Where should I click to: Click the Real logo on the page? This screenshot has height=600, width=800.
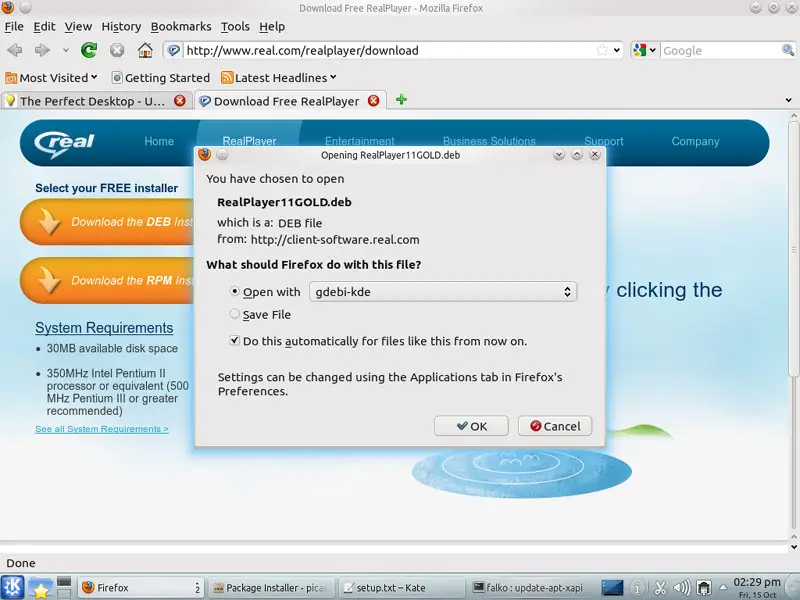[64, 143]
